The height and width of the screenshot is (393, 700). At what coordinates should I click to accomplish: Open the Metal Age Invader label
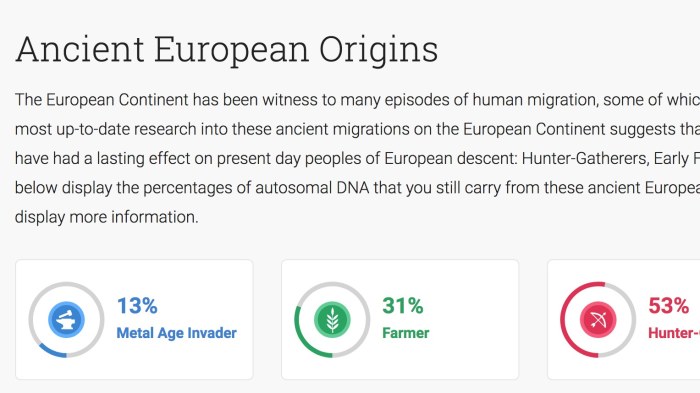(176, 333)
